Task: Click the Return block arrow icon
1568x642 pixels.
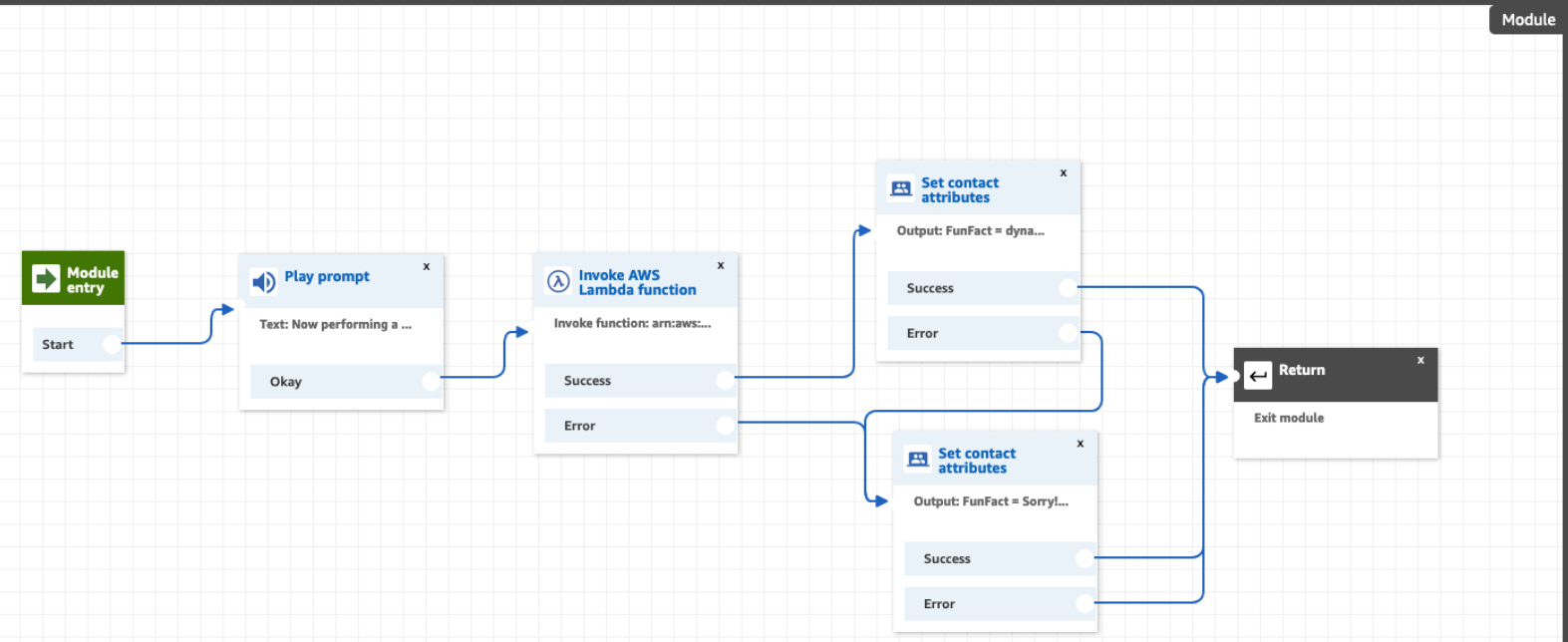Action: coord(1258,376)
